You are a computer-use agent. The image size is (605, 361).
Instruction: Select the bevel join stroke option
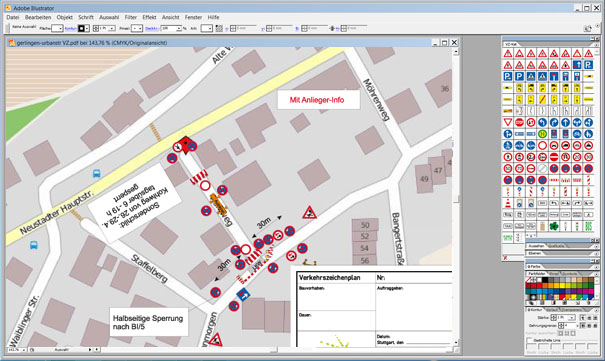pyautogui.click(x=595, y=326)
